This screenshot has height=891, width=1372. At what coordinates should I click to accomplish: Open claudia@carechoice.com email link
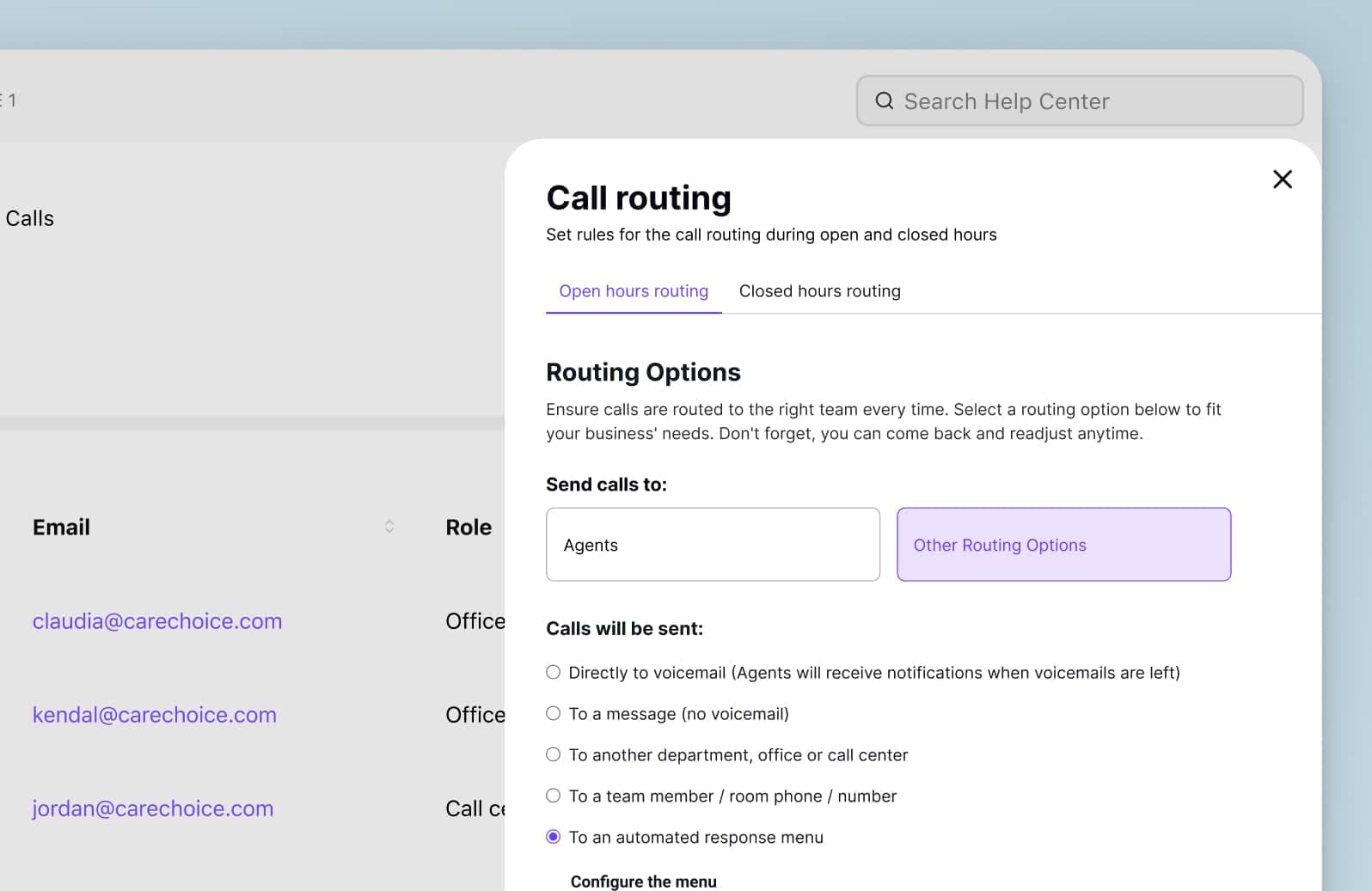(157, 621)
